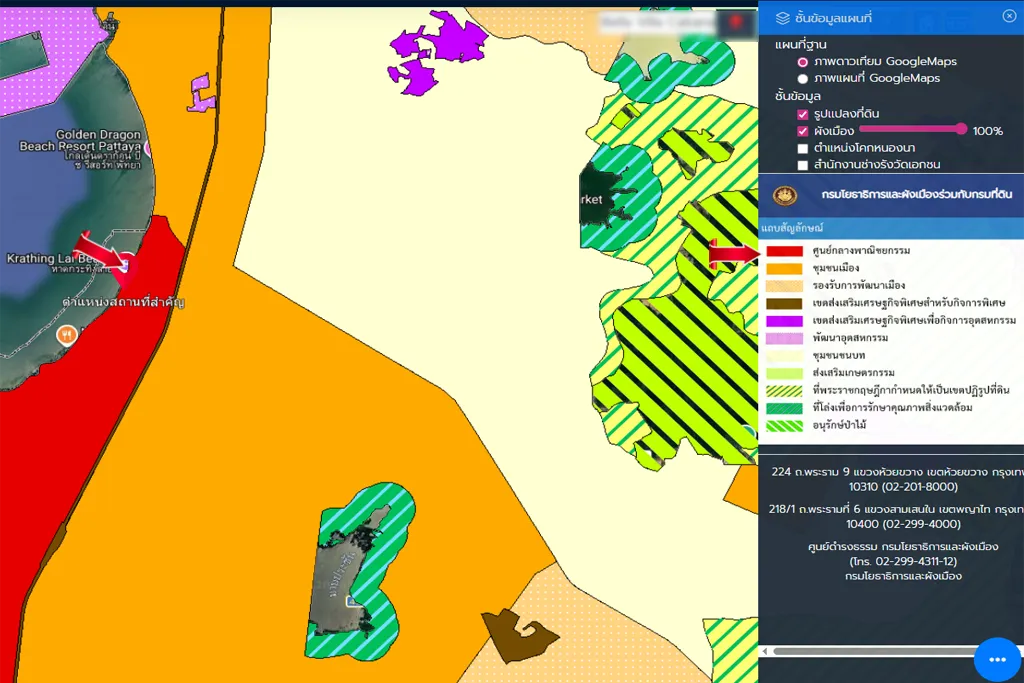Click the ผังเมือง opacity slider handle
The height and width of the screenshot is (683, 1024).
coord(961,129)
